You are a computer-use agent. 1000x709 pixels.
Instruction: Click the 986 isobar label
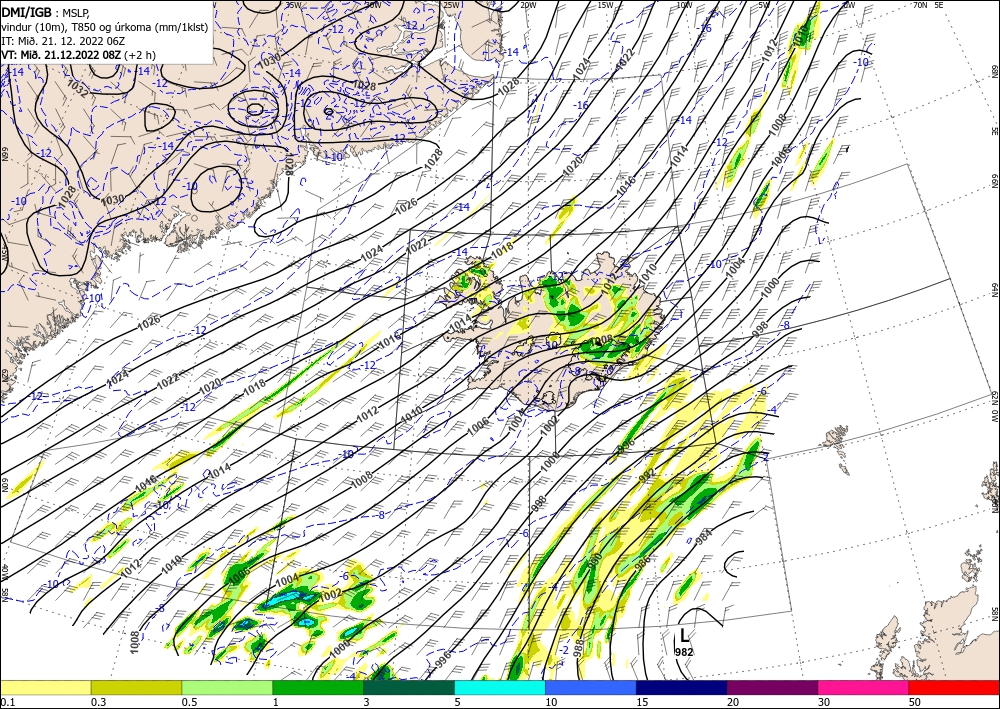point(642,562)
